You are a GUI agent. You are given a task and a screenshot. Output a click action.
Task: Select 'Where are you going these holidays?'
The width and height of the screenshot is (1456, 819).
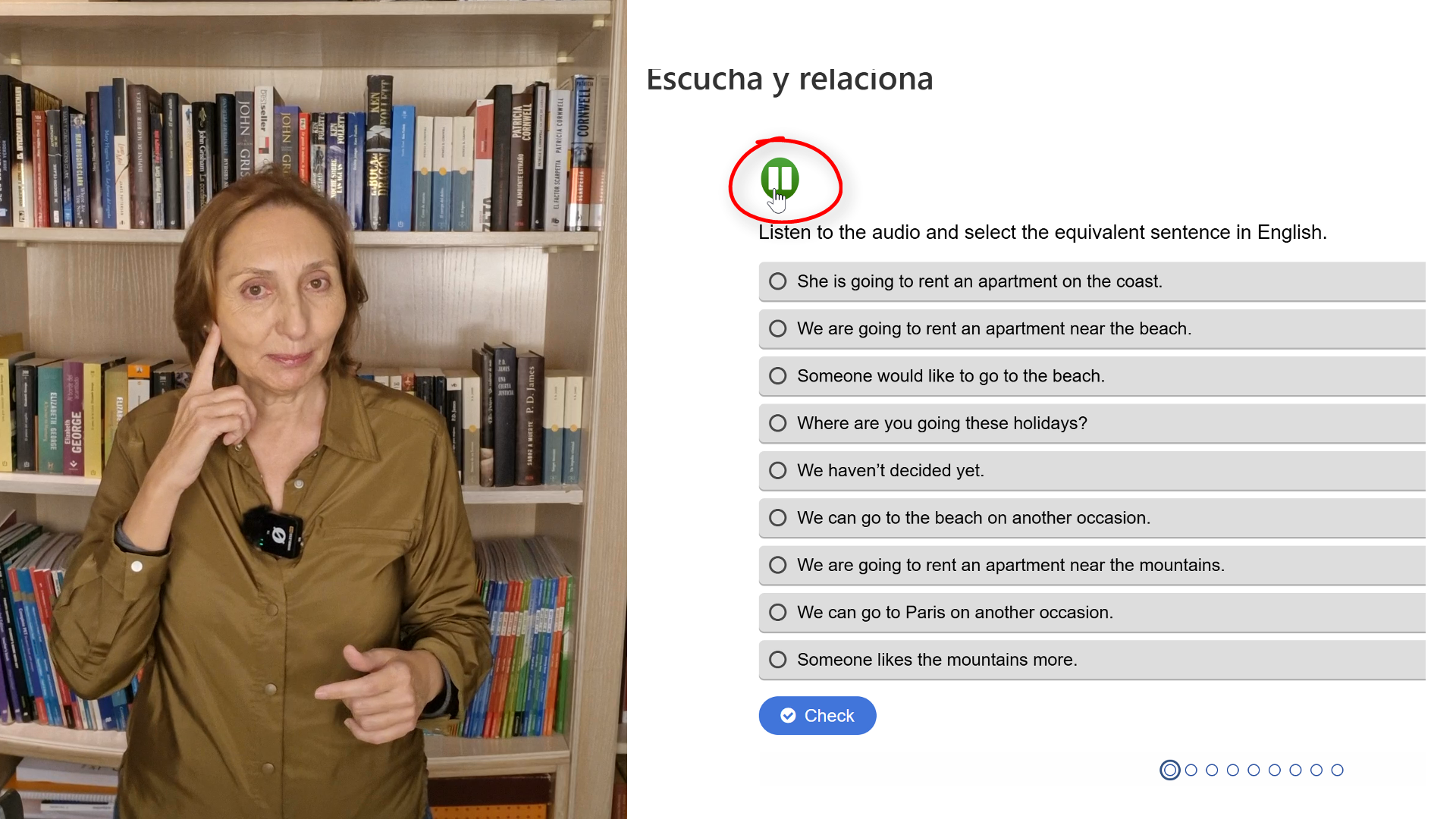coord(1092,423)
